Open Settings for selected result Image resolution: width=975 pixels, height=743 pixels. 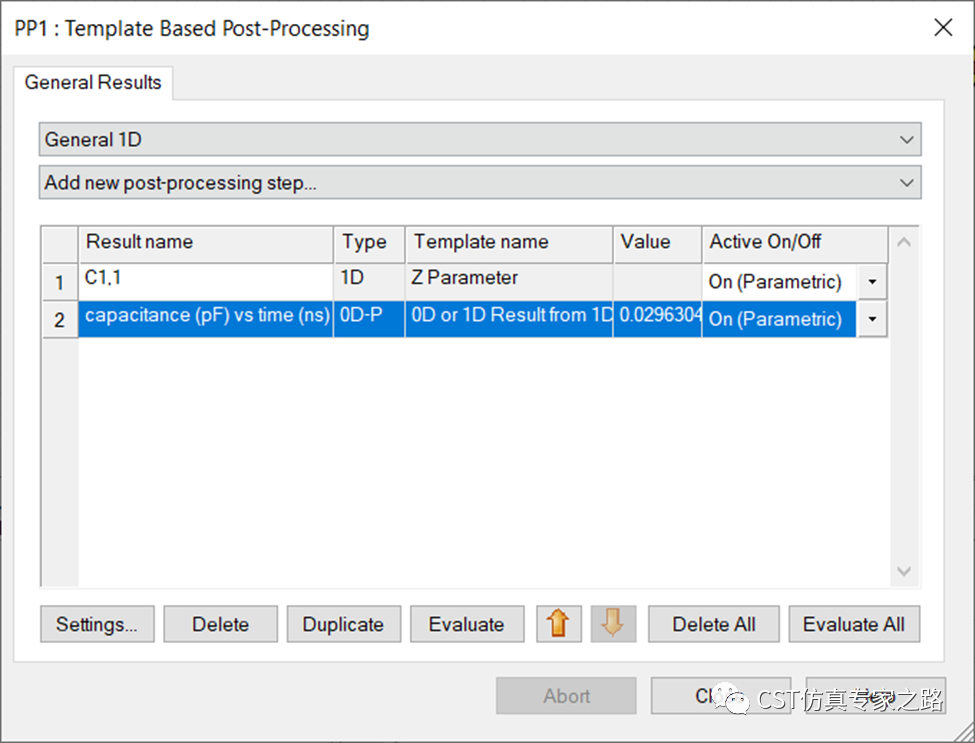97,624
